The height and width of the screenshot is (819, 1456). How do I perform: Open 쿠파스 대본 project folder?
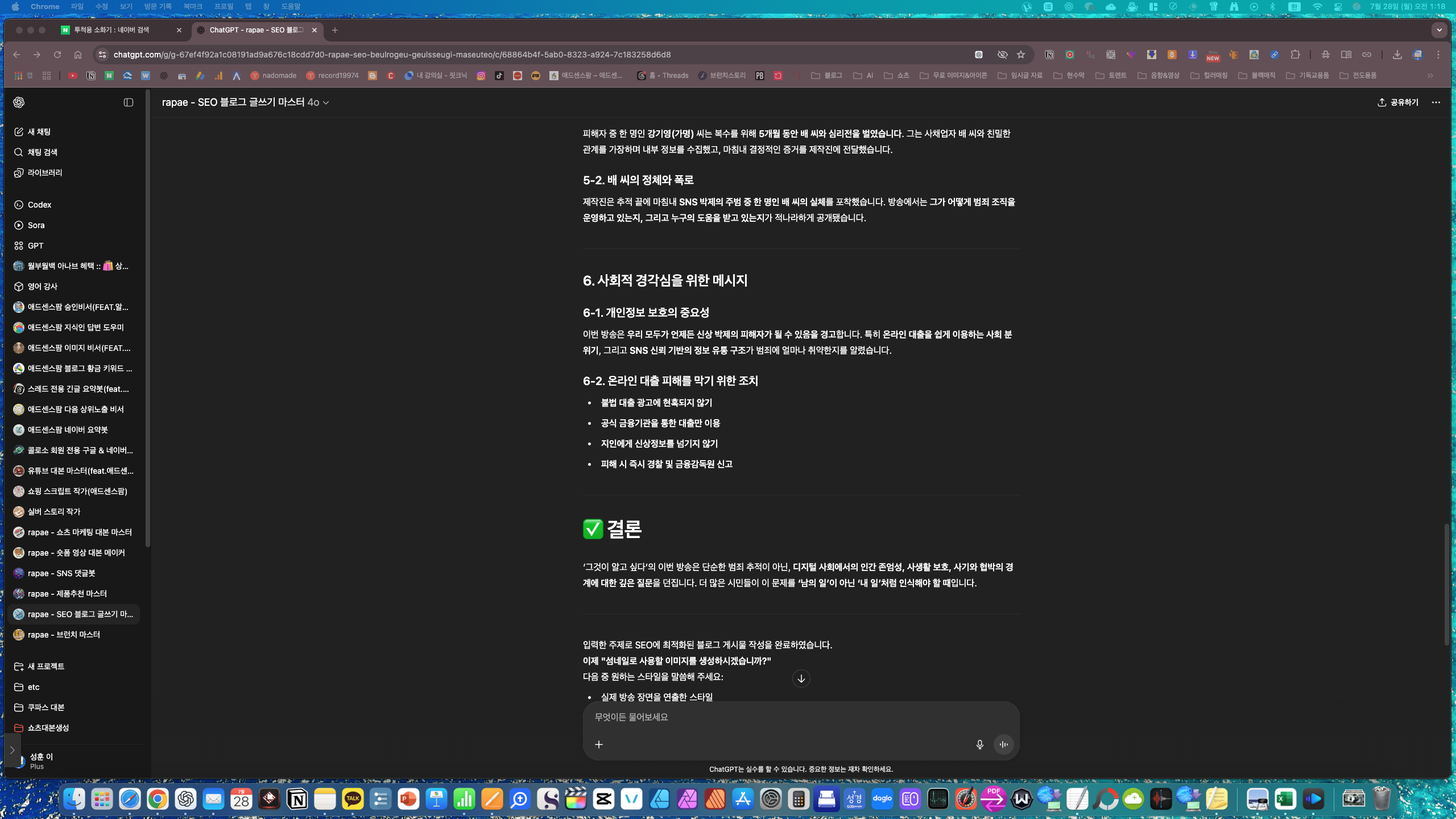coord(74,708)
